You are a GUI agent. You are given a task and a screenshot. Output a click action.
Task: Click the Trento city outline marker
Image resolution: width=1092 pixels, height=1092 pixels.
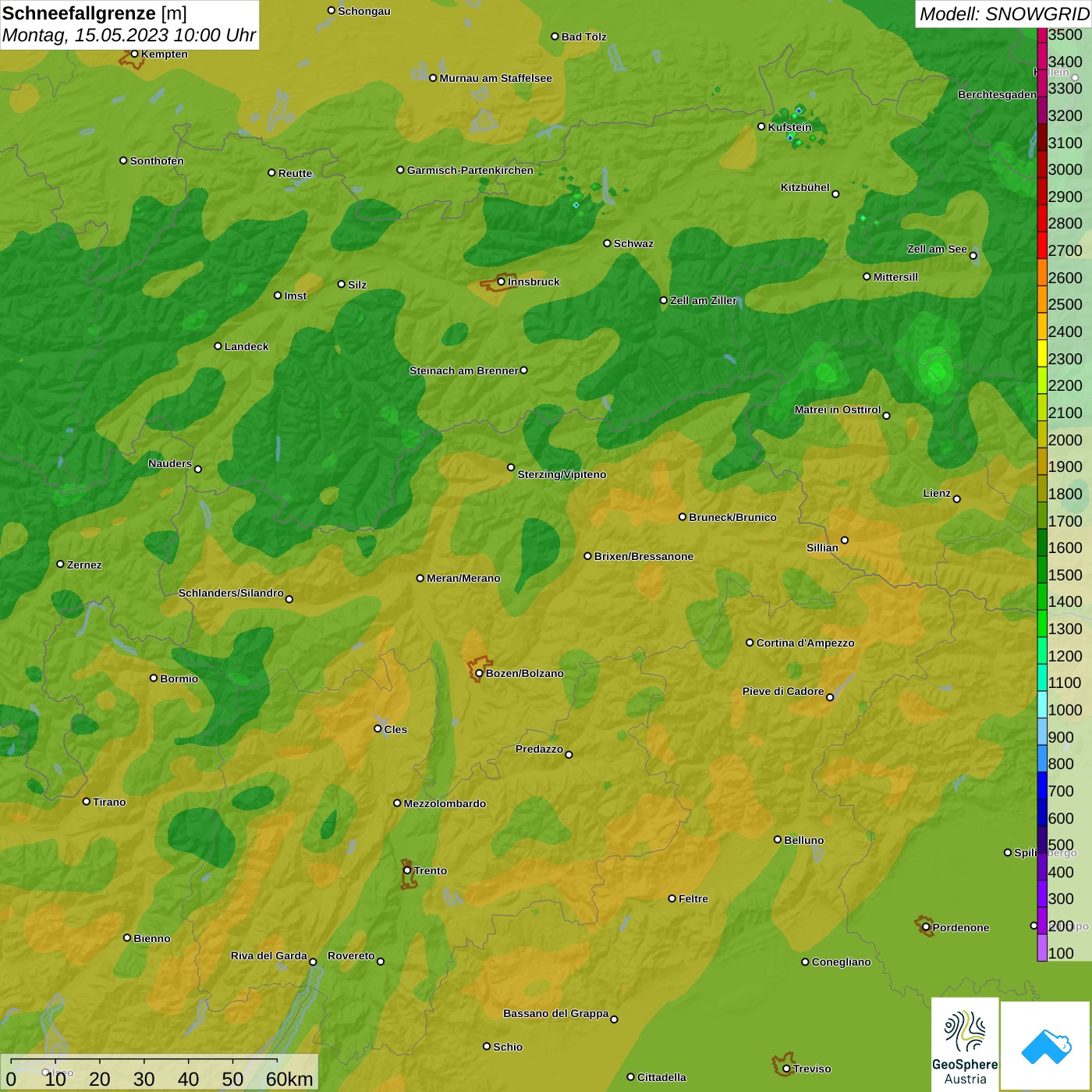coord(407,874)
